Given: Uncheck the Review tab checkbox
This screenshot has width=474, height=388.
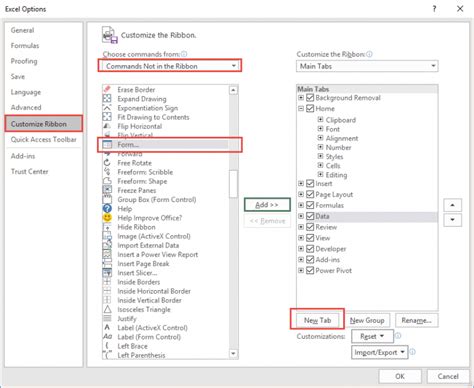Looking at the screenshot, I should 310,227.
